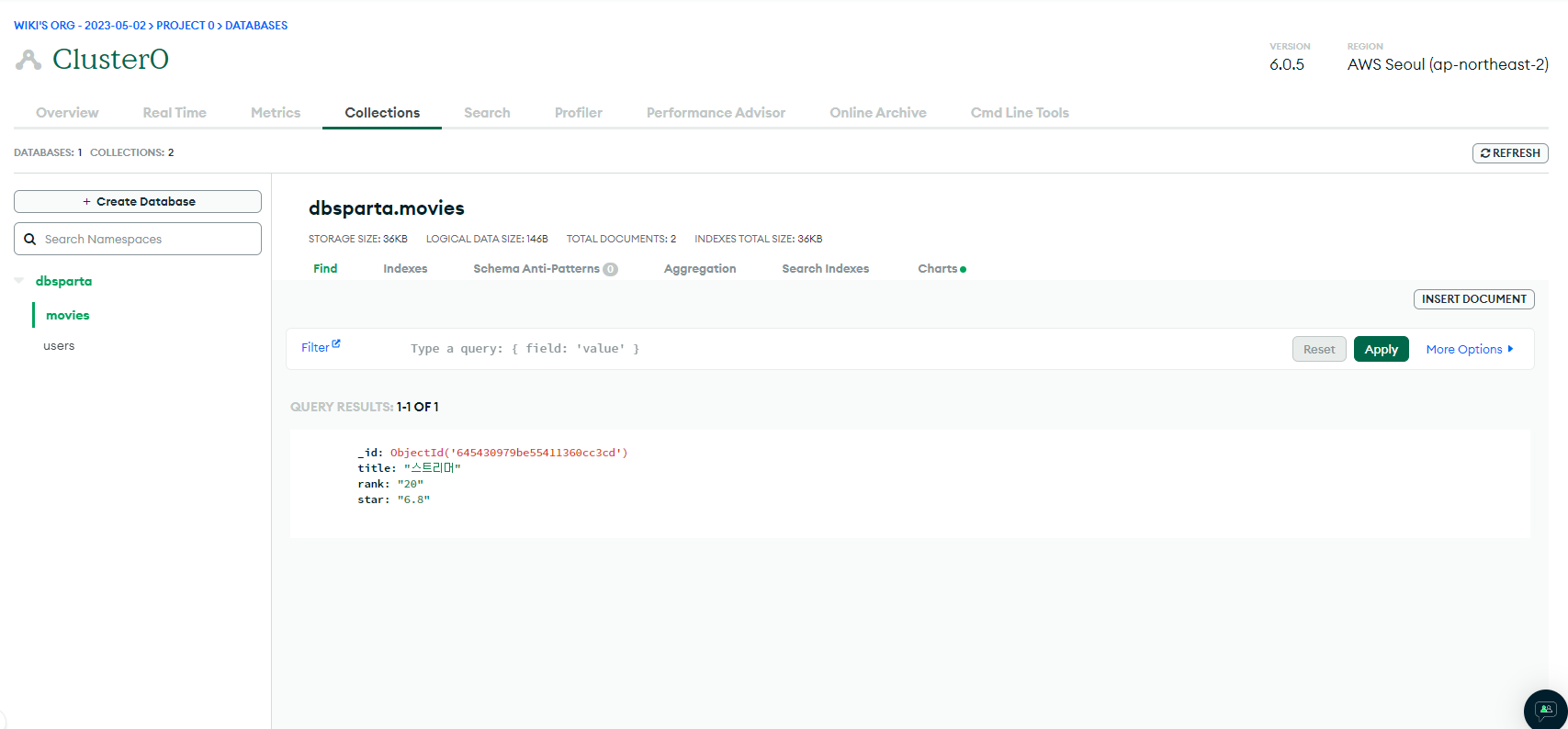The height and width of the screenshot is (729, 1568).
Task: Open the Schema Anti-Patterns sub-tab
Action: [x=536, y=268]
